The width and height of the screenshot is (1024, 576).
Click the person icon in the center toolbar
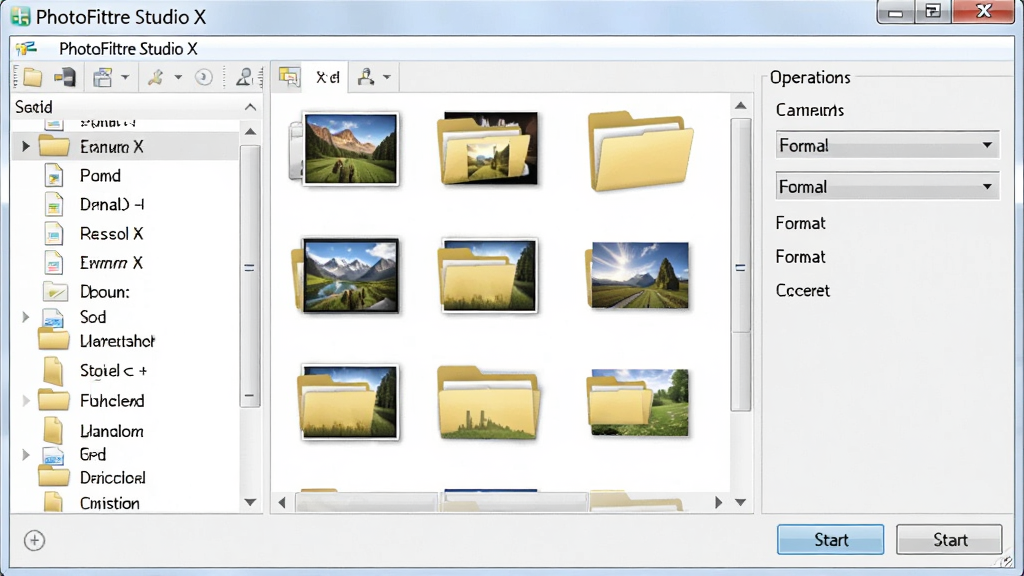[x=366, y=77]
